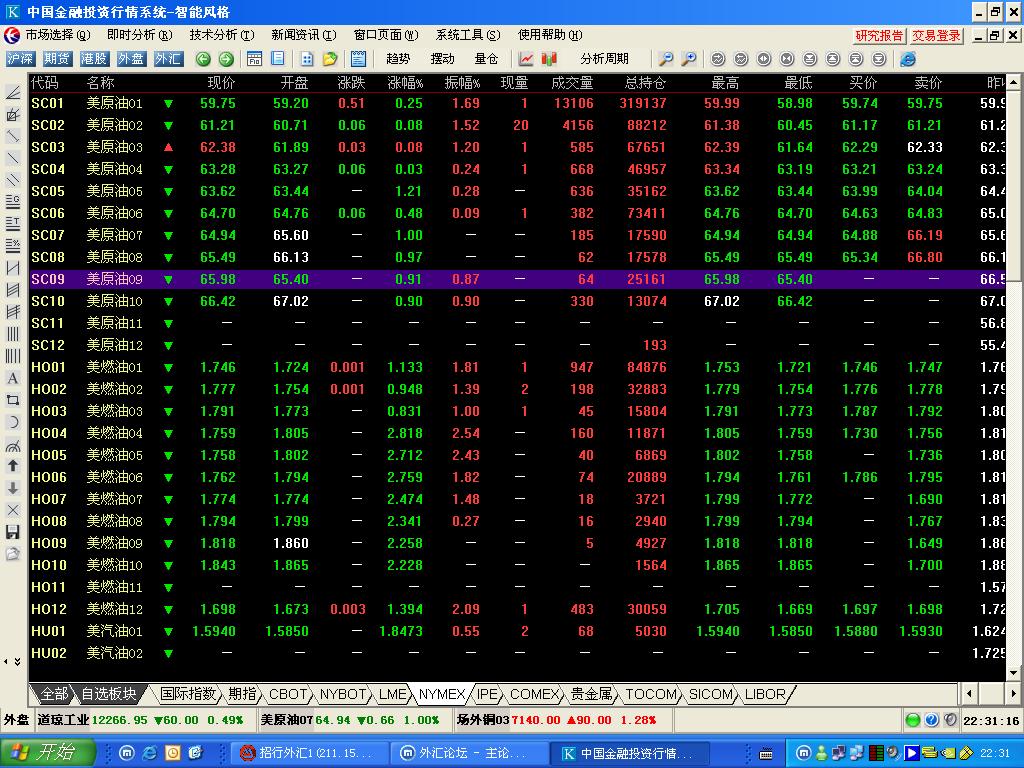Screen dimensions: 1024x768
Task: Switch to the candlestick chart icon
Action: point(549,59)
